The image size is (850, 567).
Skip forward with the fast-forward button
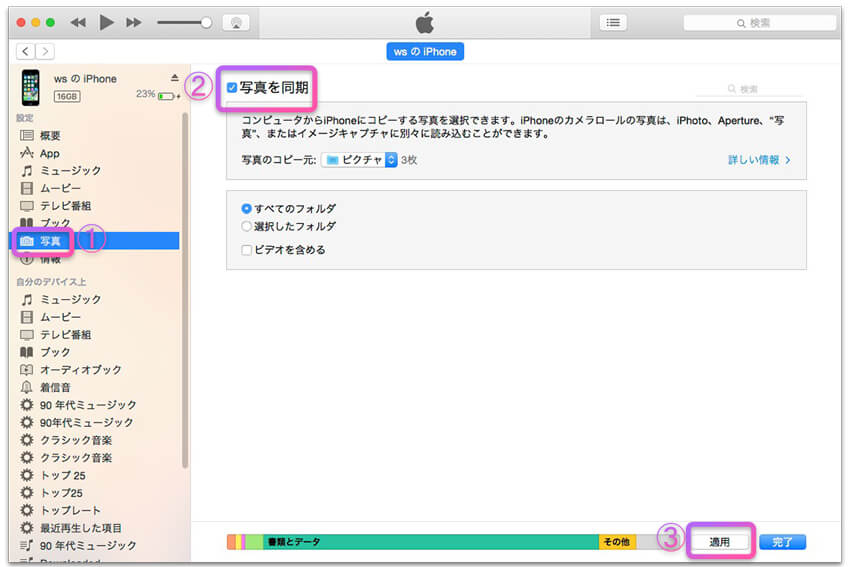click(x=134, y=22)
